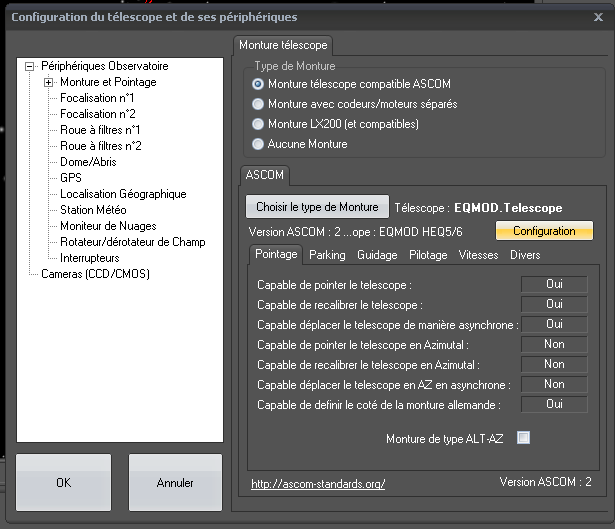Select Monture télescope compatible ASCOM radio

[x=259, y=84]
